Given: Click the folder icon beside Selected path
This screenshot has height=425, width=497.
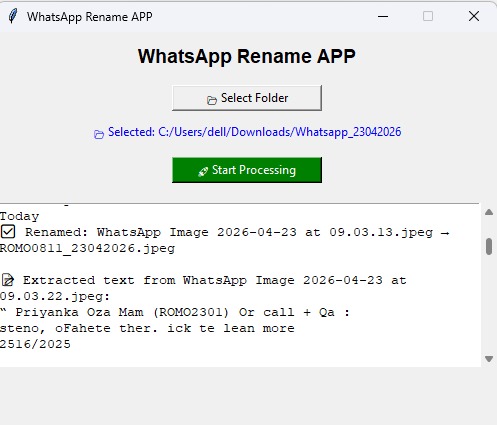Looking at the screenshot, I should click(99, 134).
